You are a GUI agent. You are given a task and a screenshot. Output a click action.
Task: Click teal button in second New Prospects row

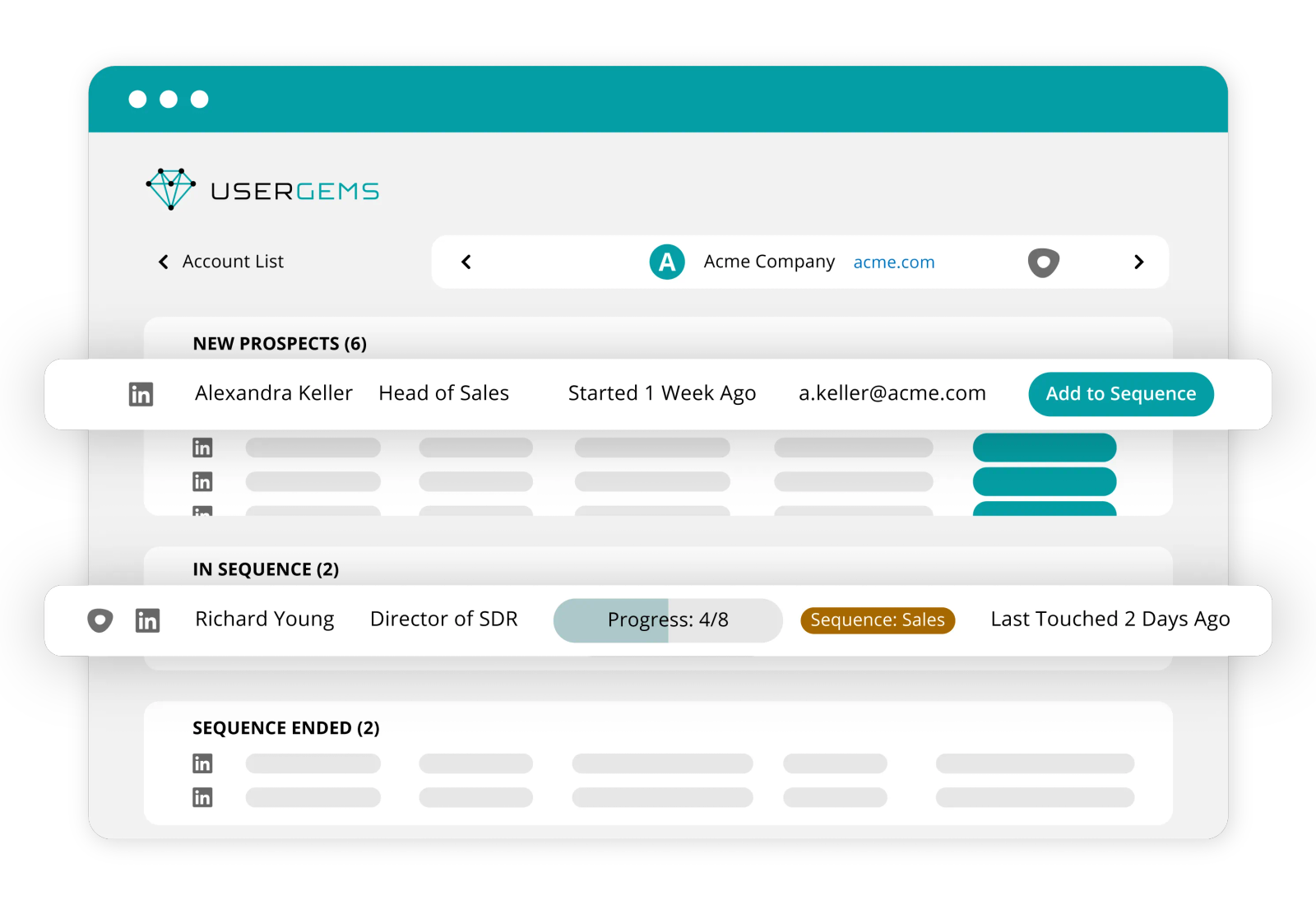1045,448
